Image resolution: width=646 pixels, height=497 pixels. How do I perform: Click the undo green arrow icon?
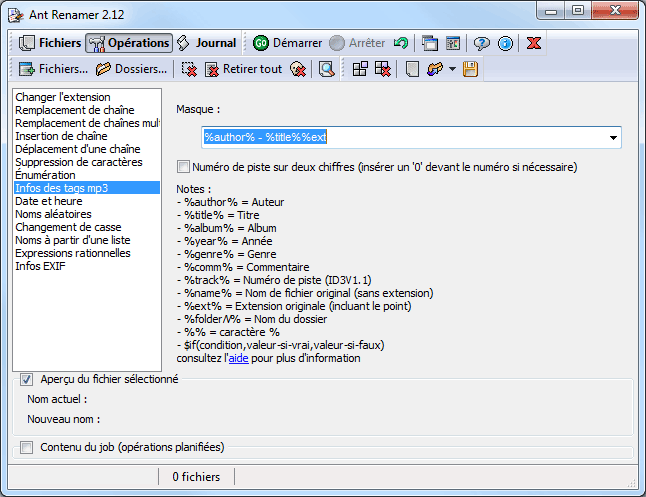[401, 43]
